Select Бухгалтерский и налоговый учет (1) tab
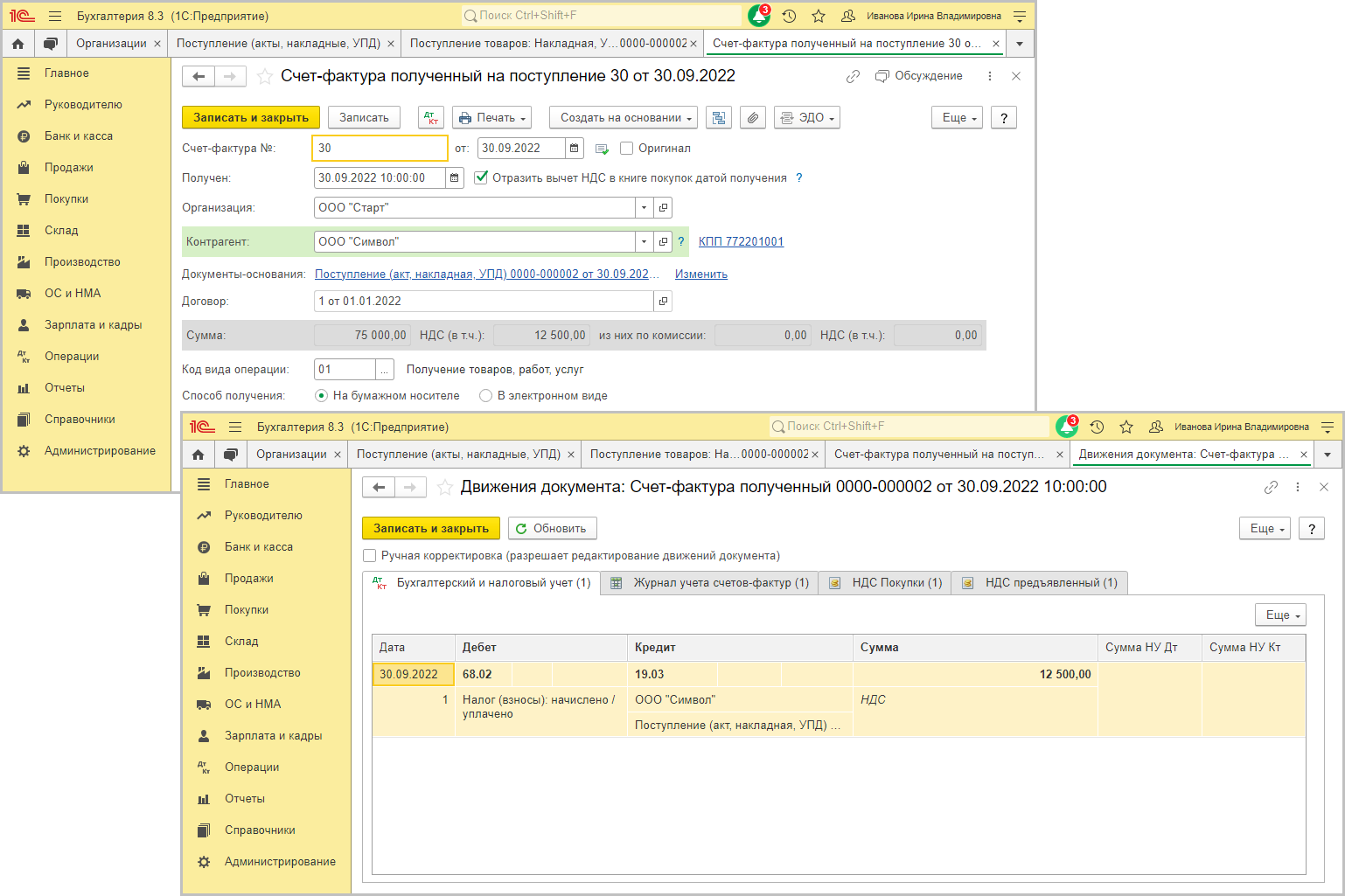The height and width of the screenshot is (896, 1345). coord(482,583)
